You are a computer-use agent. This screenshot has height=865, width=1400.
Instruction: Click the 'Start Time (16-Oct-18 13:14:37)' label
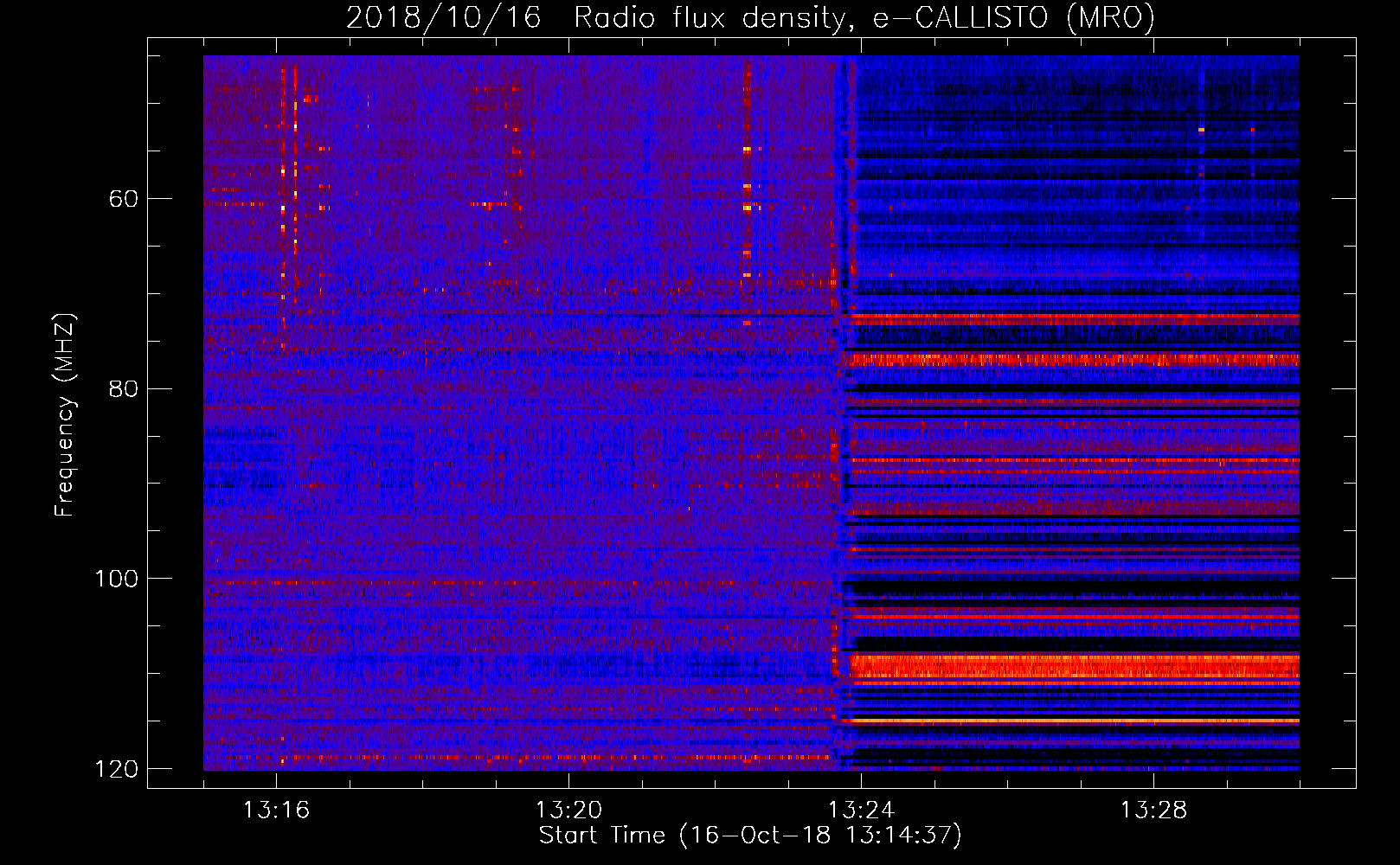(750, 836)
